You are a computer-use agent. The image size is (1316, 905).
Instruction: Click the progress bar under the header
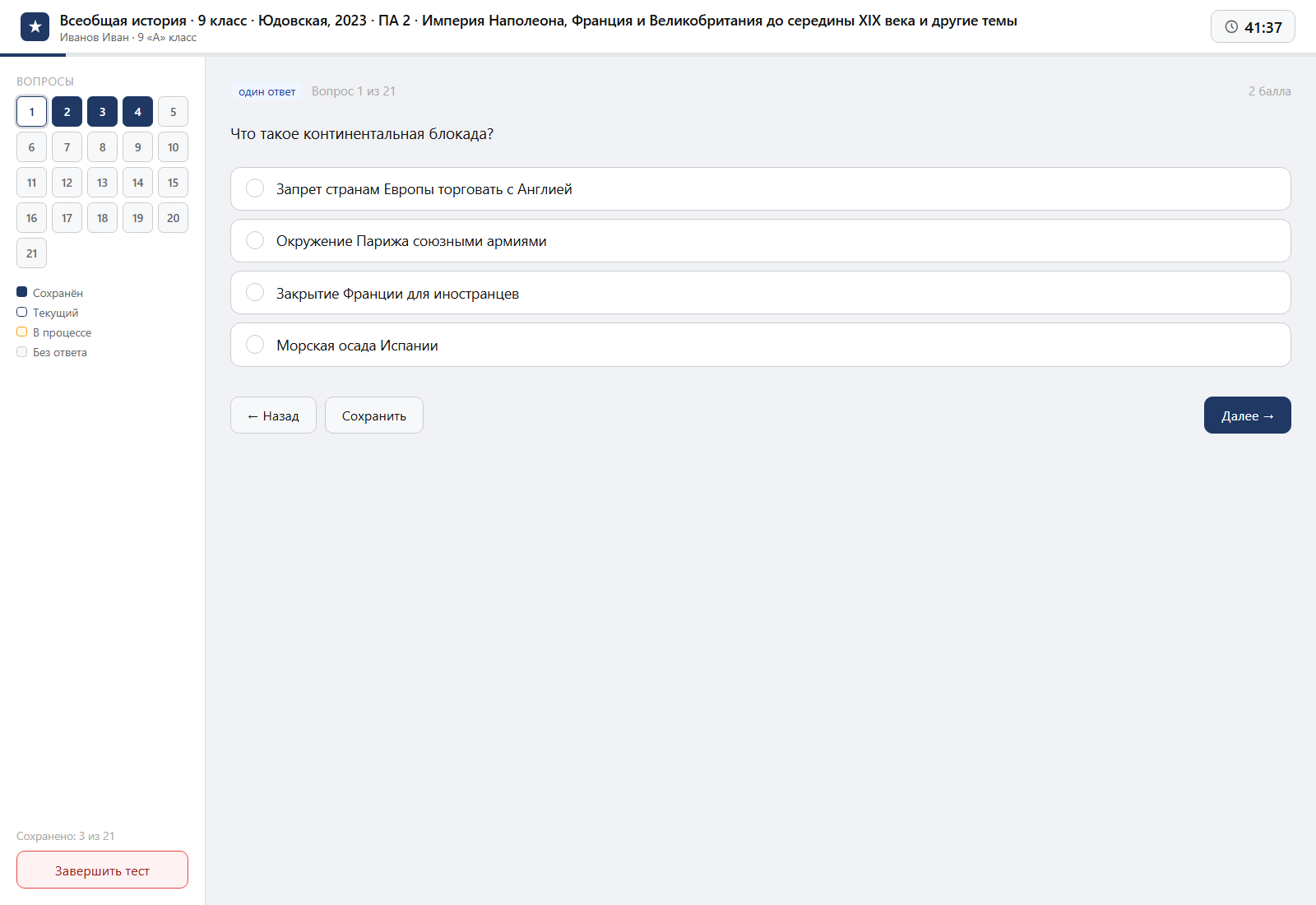pyautogui.click(x=658, y=55)
